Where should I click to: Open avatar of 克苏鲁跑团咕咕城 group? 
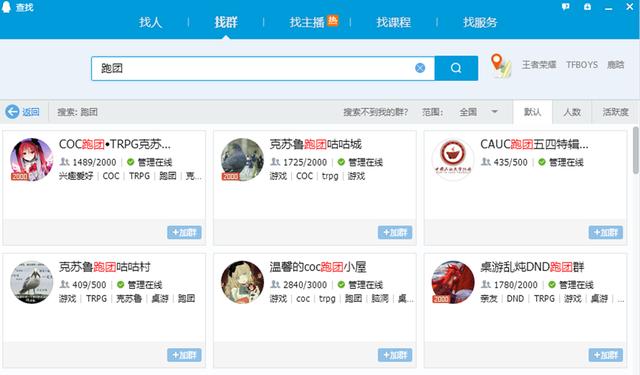pyautogui.click(x=242, y=160)
